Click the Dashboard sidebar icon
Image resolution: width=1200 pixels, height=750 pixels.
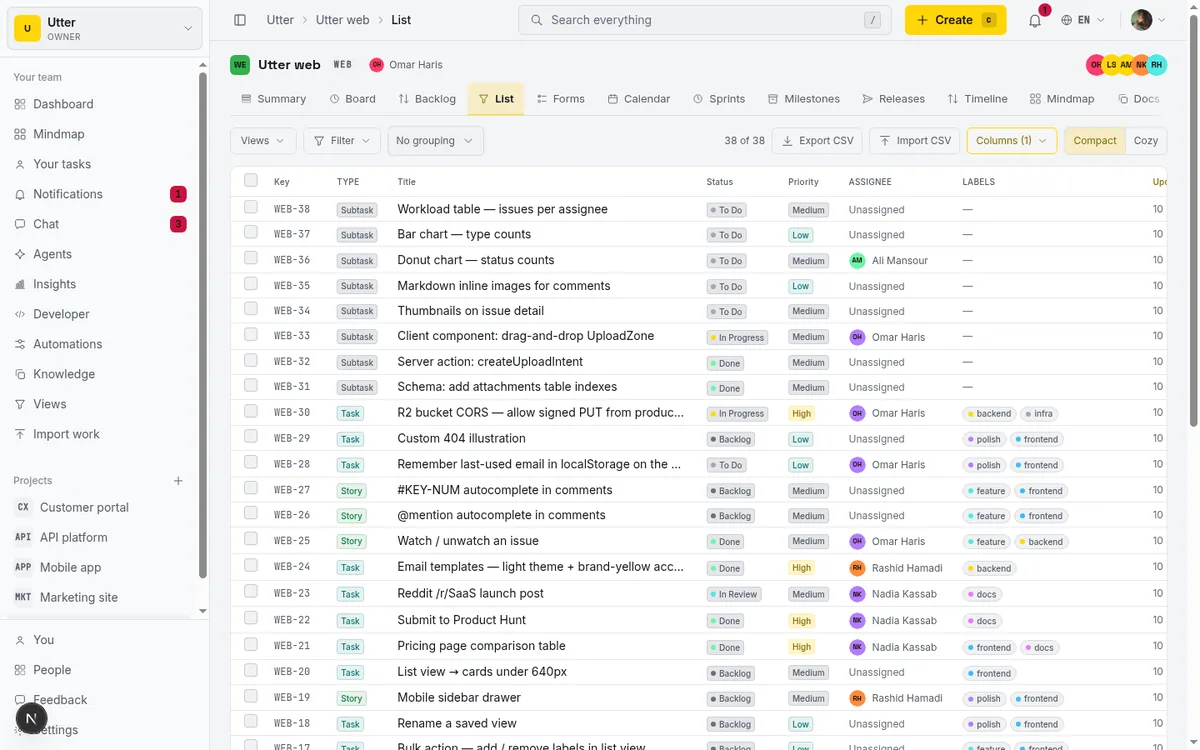[20, 104]
